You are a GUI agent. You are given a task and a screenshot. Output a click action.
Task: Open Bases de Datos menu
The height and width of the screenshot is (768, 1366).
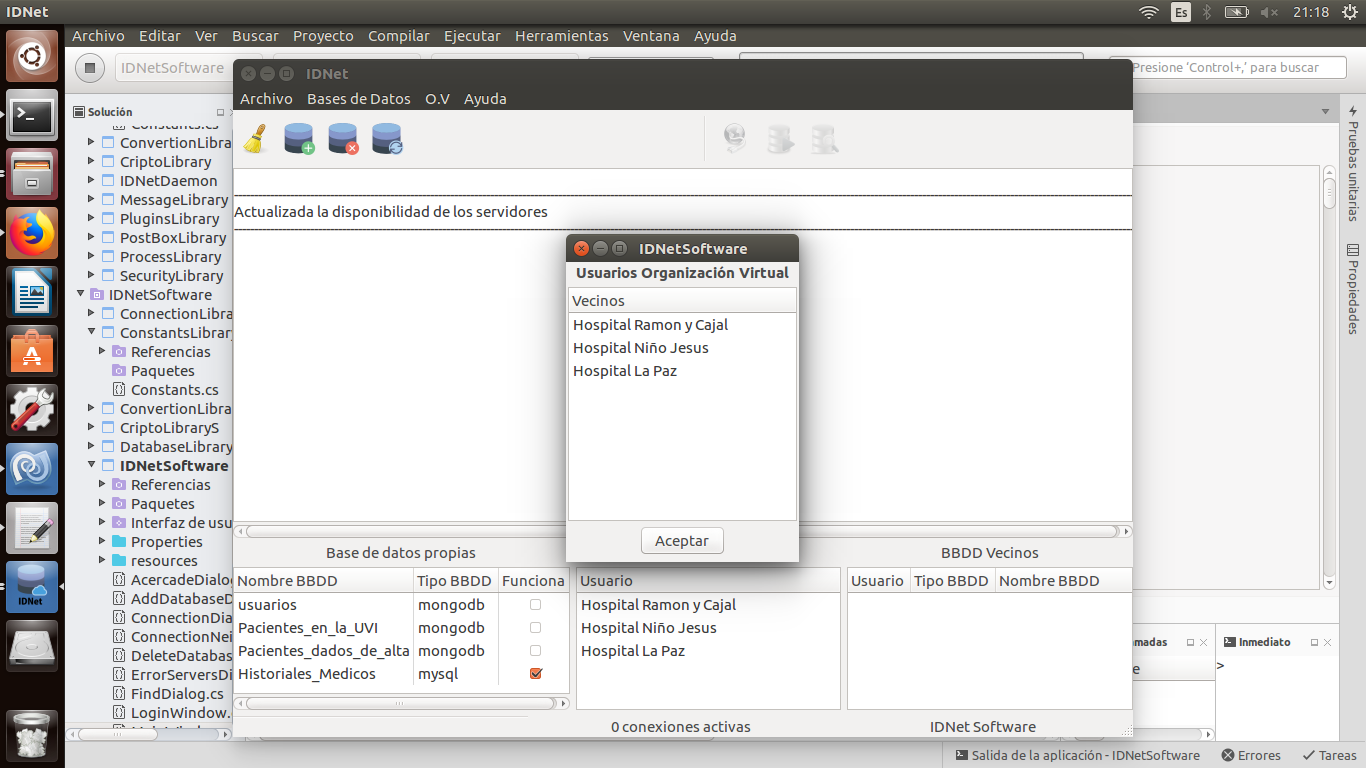(x=358, y=99)
